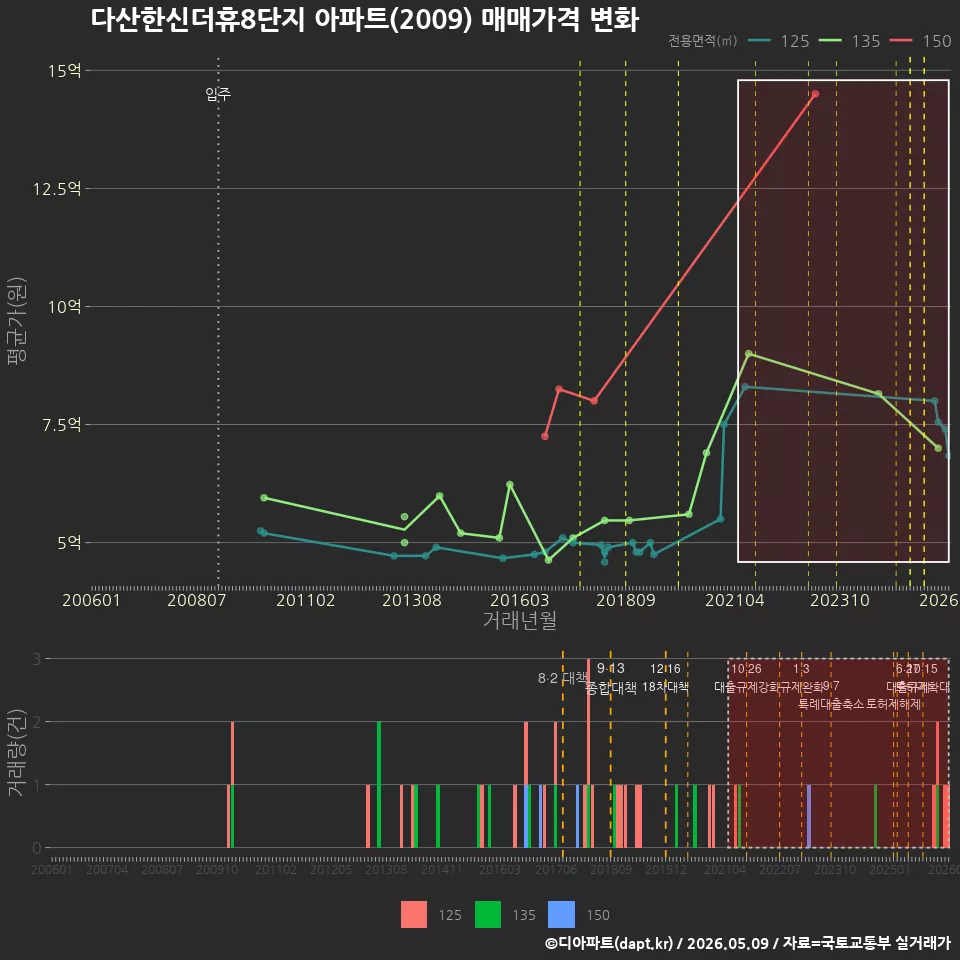
Task: Click the red 125 legend swatch below the chart
Action: coord(414,915)
